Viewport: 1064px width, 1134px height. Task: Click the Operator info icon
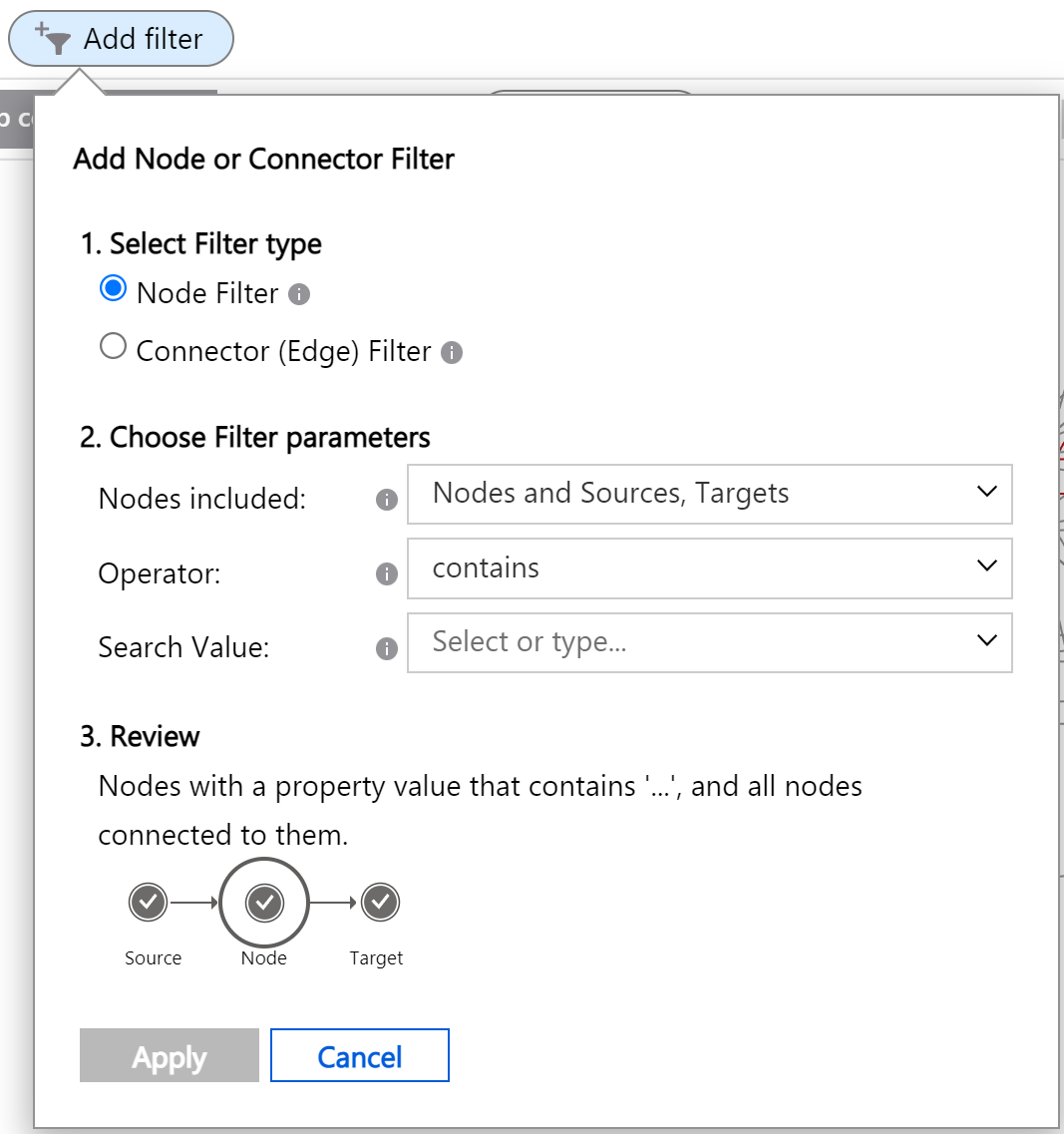pyautogui.click(x=387, y=574)
